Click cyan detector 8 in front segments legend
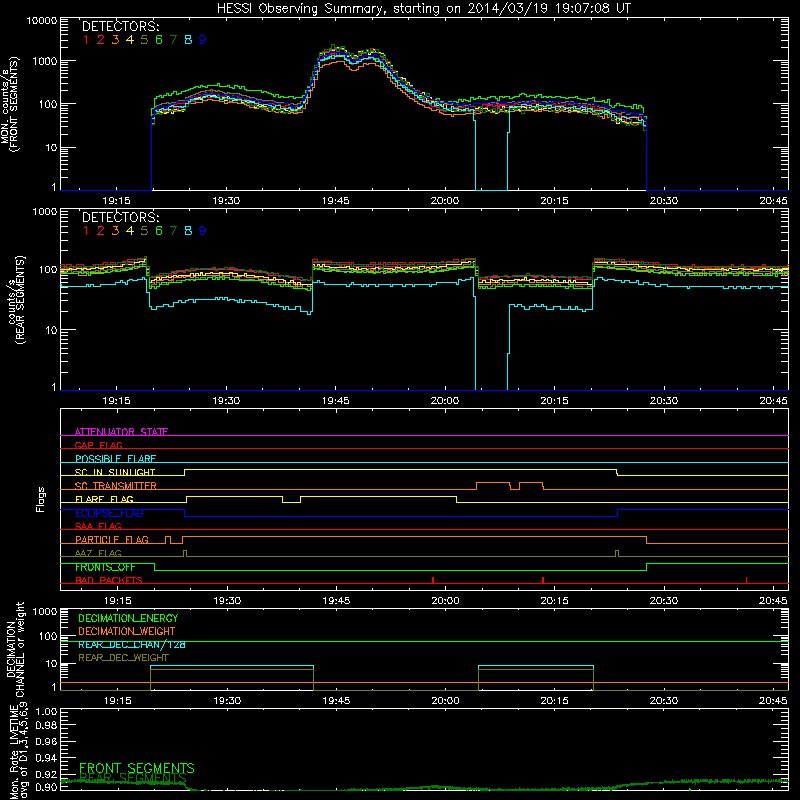This screenshot has height=800, width=800. [x=188, y=39]
